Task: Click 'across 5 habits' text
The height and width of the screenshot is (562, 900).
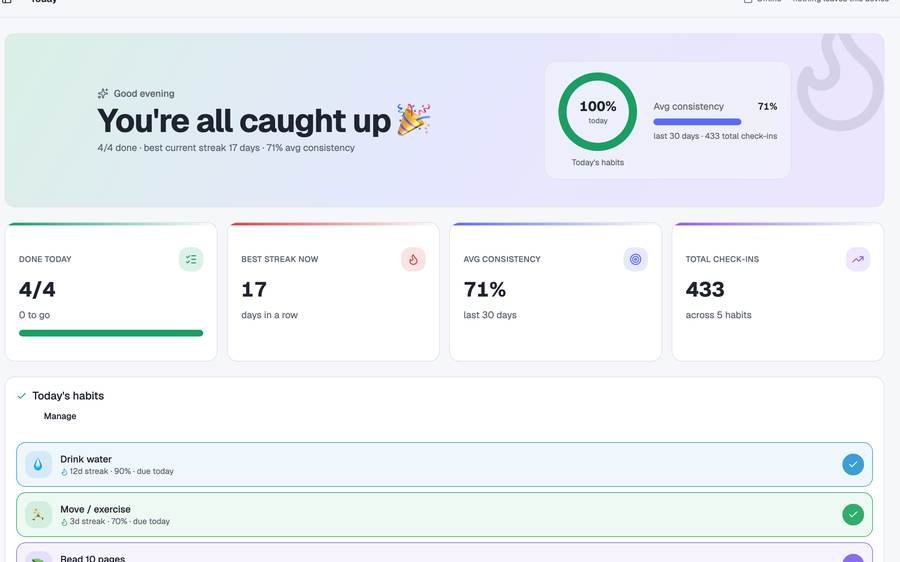Action: 718,315
